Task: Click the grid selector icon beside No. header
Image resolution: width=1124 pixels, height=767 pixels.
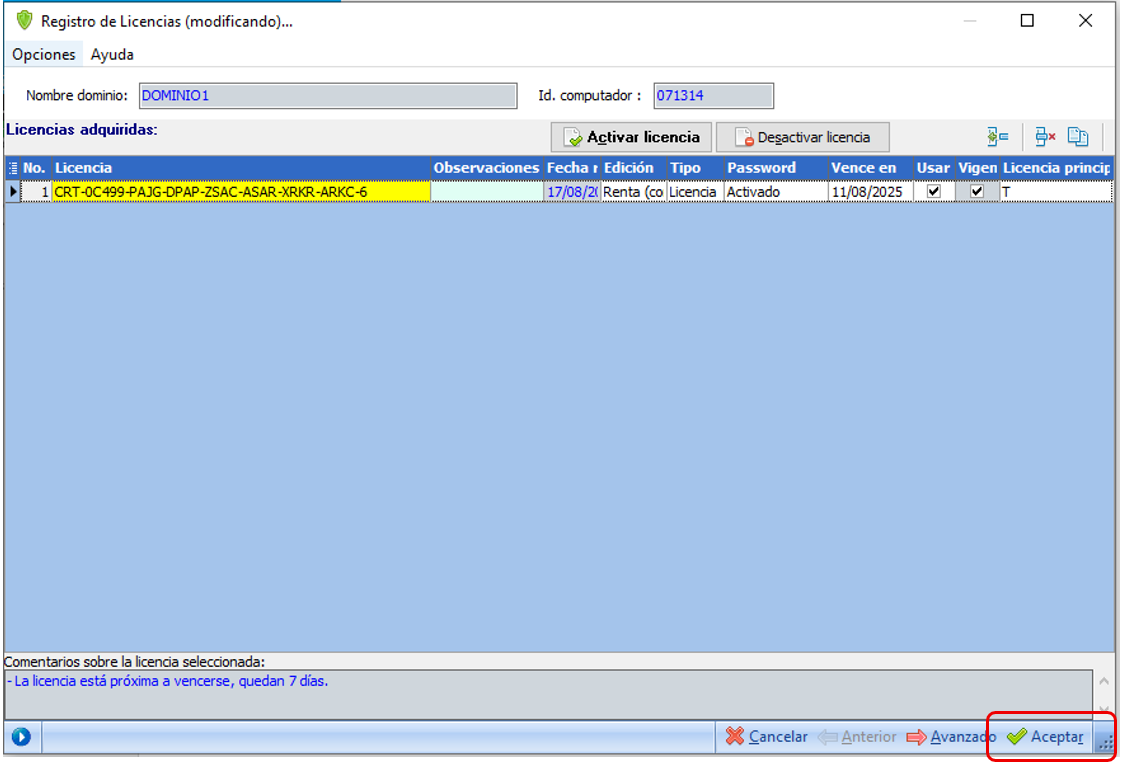Action: point(13,168)
